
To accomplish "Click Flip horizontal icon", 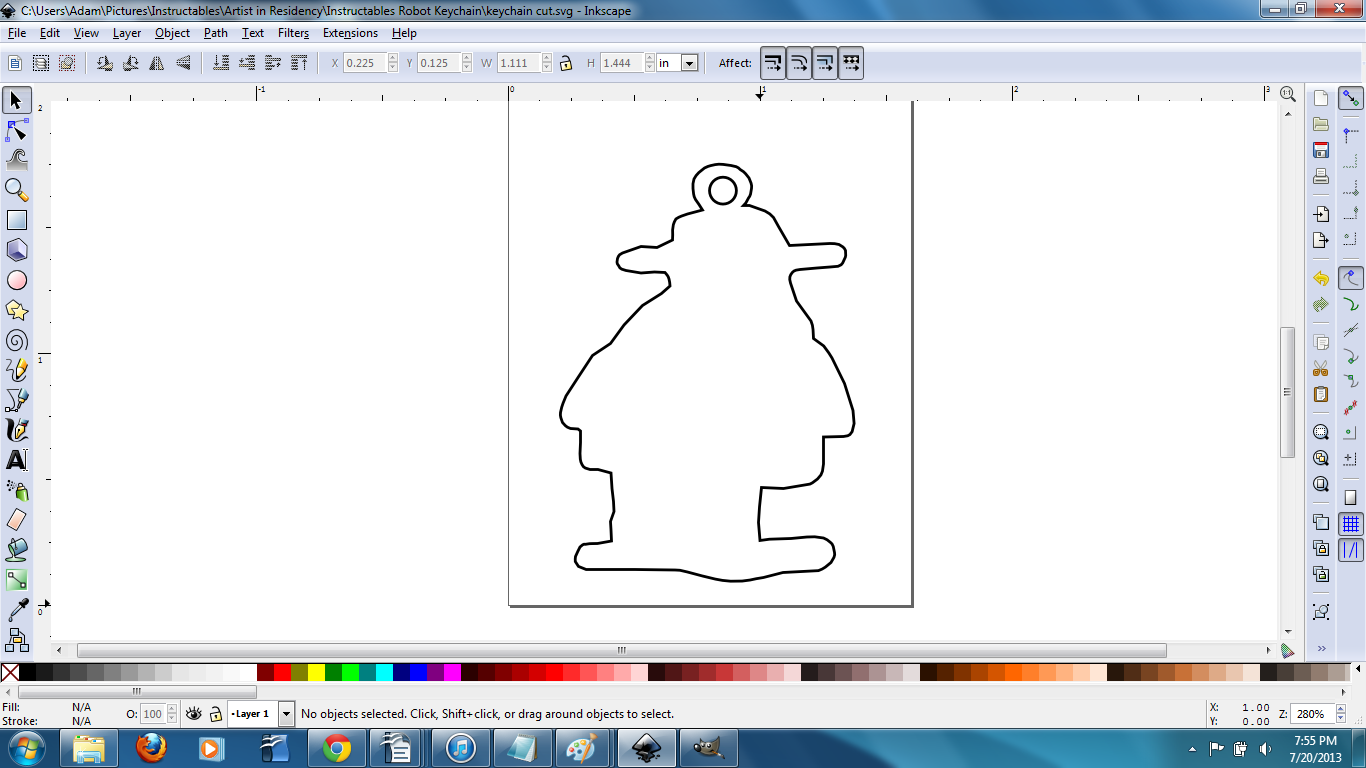I will (157, 63).
